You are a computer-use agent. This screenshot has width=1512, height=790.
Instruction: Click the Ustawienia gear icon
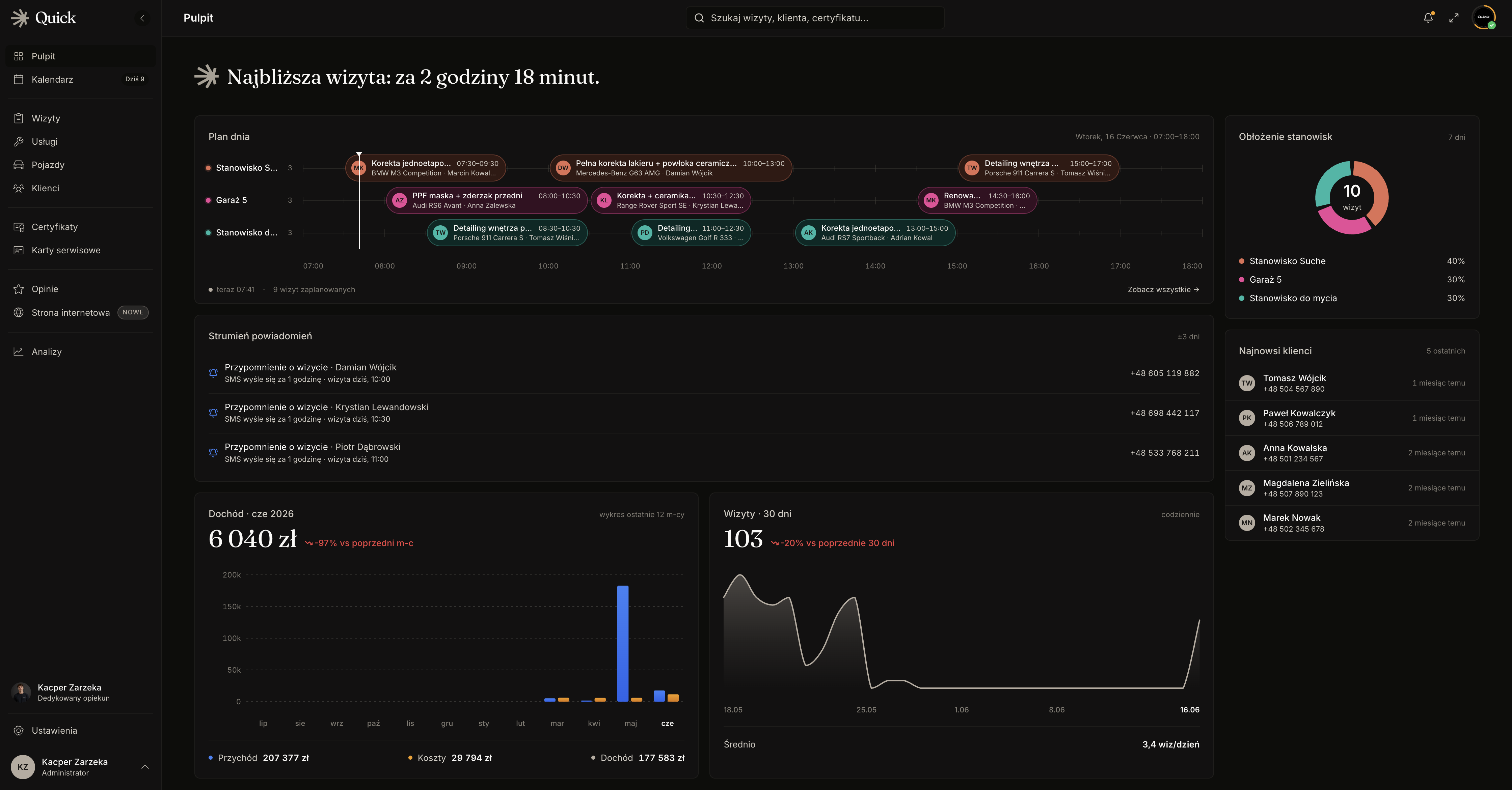(19, 731)
